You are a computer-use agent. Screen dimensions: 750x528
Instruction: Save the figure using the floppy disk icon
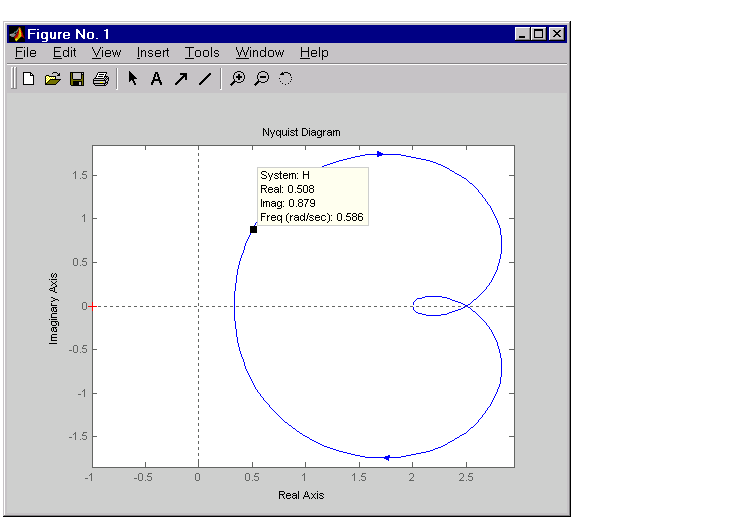coord(77,79)
